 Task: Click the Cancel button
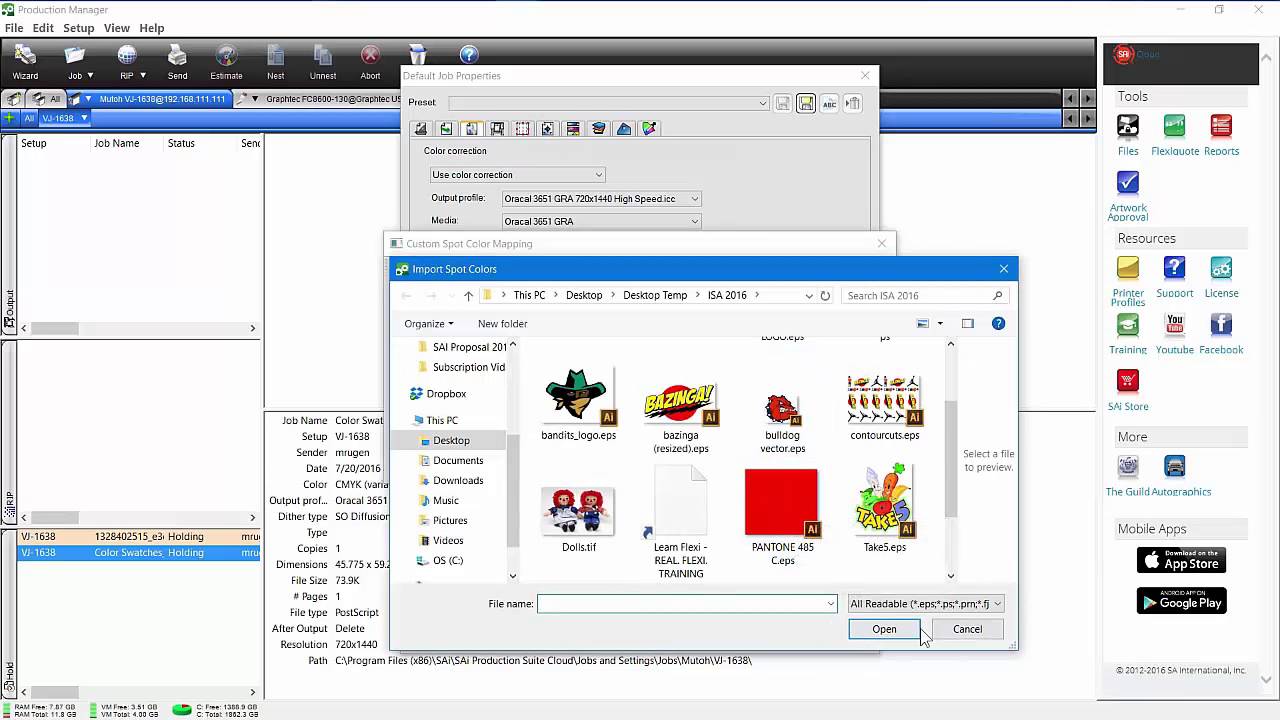(x=967, y=629)
